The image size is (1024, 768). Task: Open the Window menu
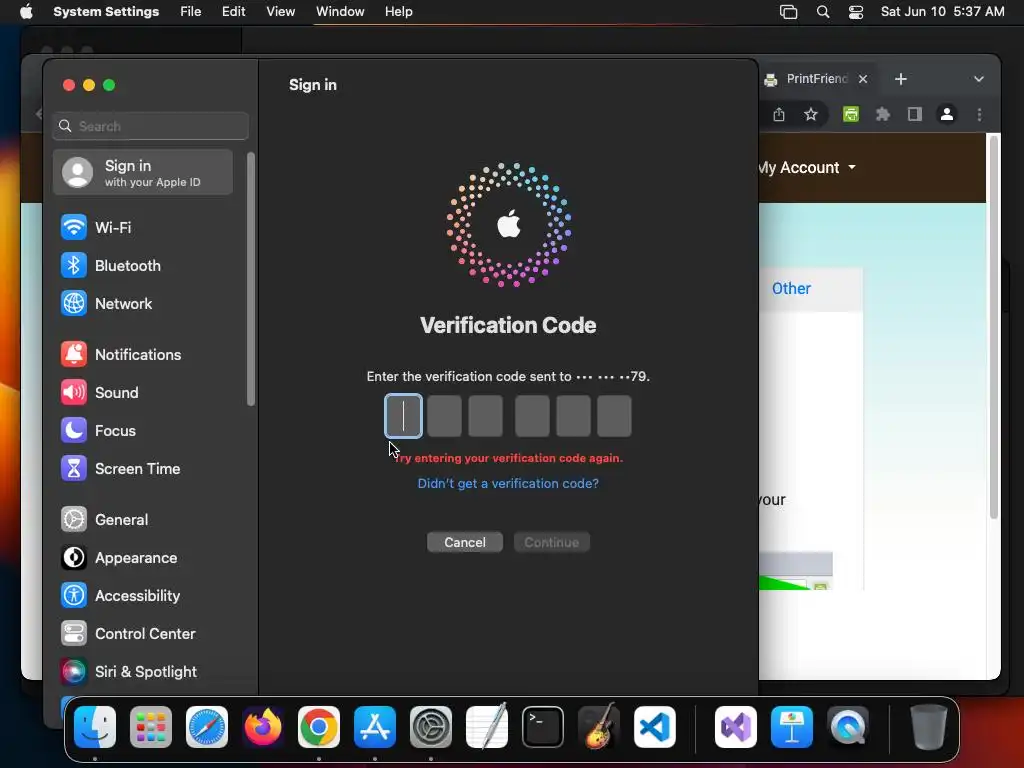tap(340, 12)
